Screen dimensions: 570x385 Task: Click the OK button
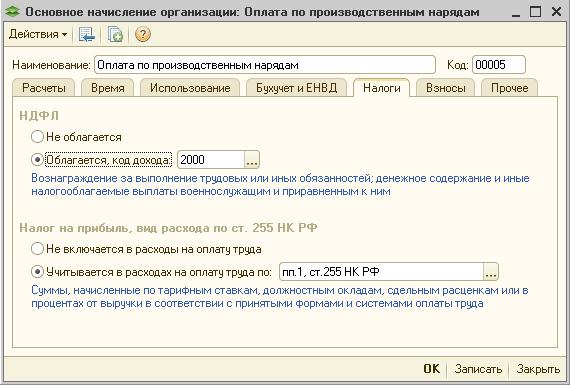[431, 369]
